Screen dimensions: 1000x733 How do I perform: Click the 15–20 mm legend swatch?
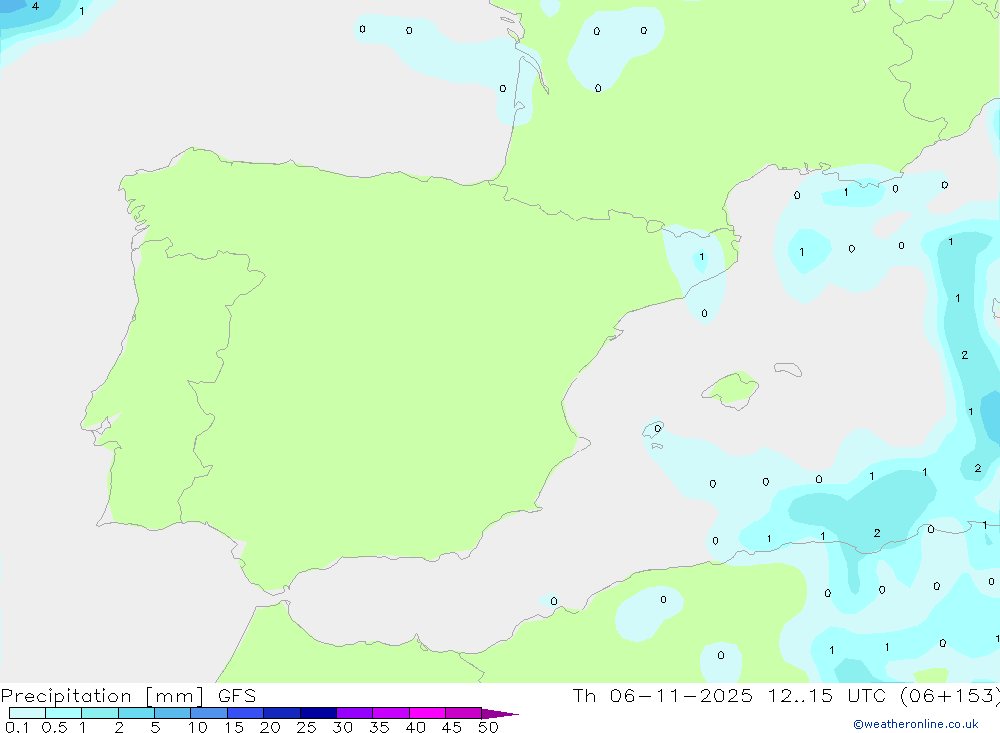pyautogui.click(x=246, y=713)
